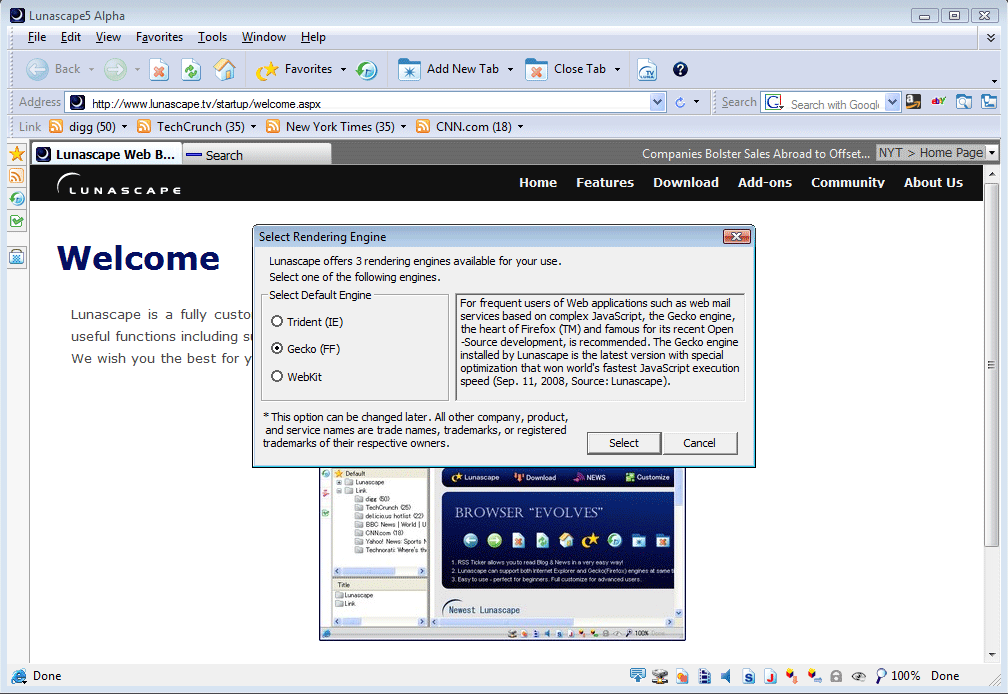Open the Tools menu

(212, 37)
